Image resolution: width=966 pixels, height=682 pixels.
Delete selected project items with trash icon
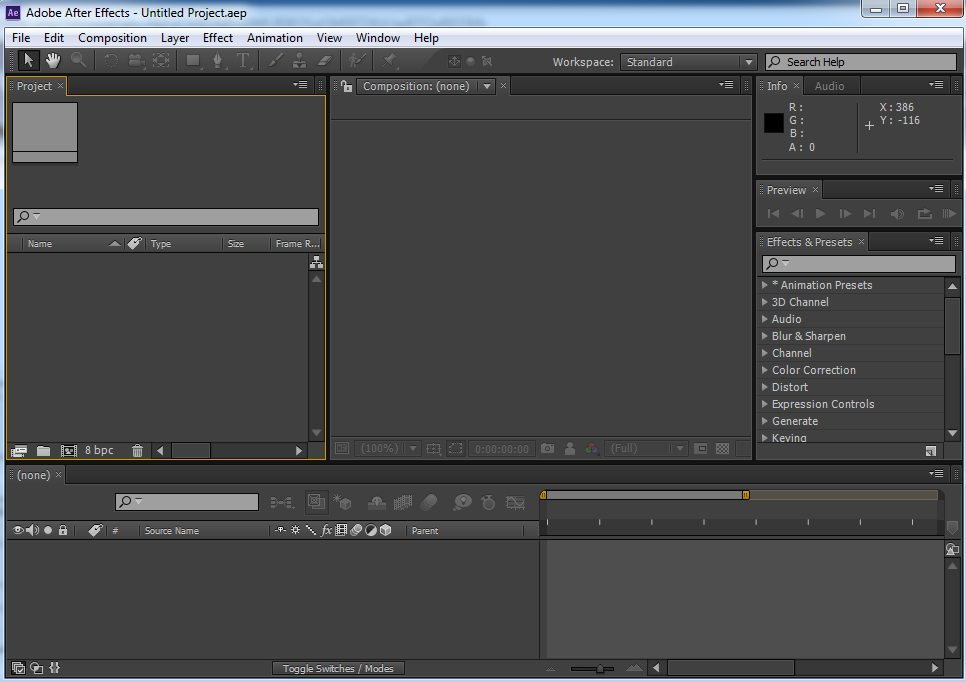(137, 451)
